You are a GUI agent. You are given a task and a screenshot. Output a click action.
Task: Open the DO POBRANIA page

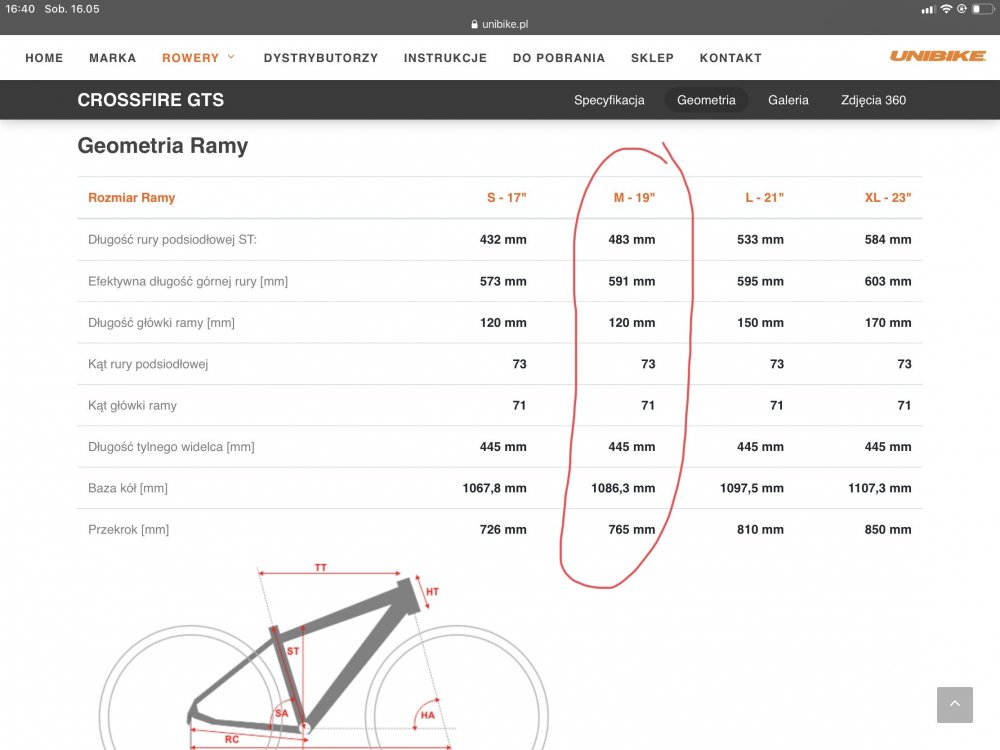(x=559, y=58)
